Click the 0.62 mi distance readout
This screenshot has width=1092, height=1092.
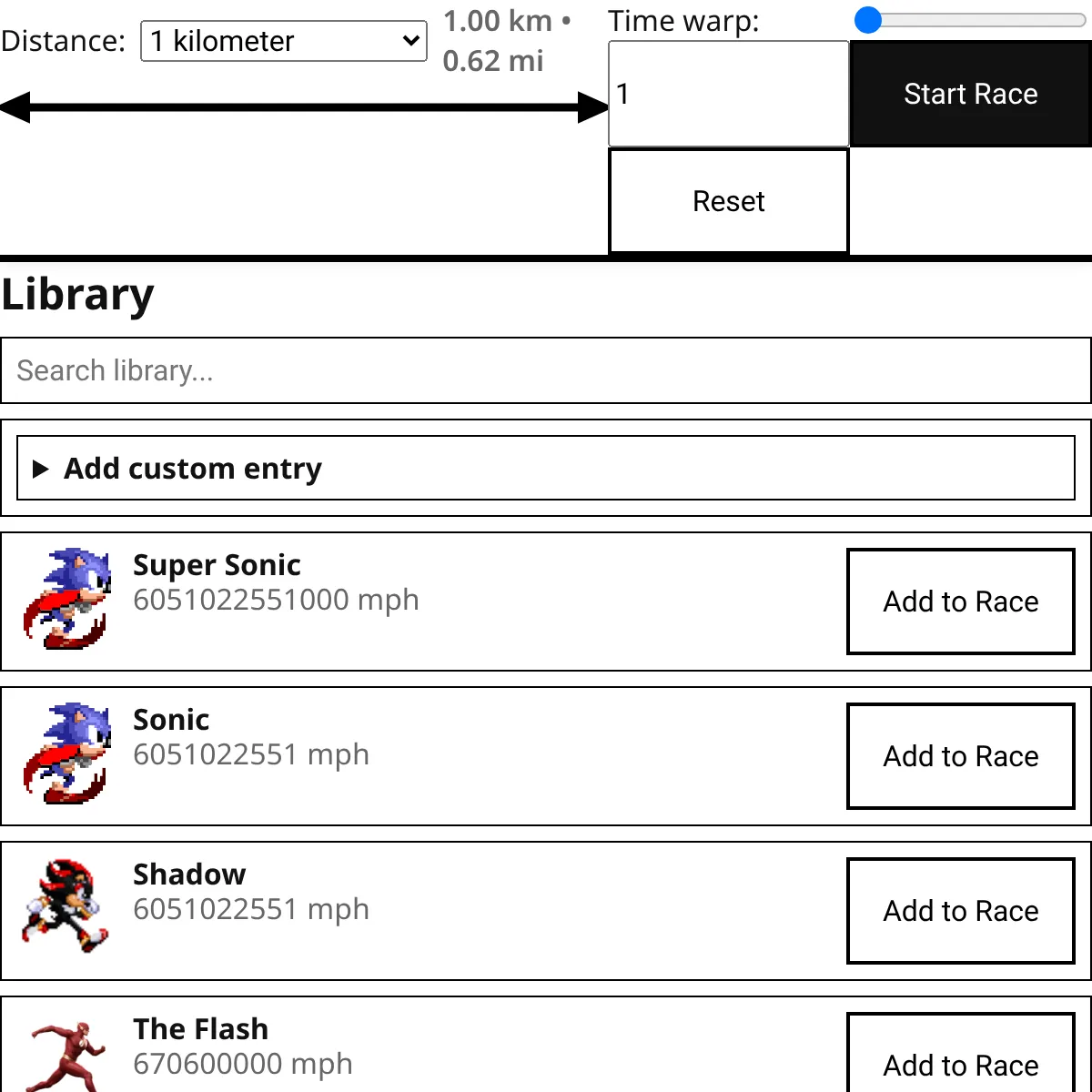pos(493,61)
